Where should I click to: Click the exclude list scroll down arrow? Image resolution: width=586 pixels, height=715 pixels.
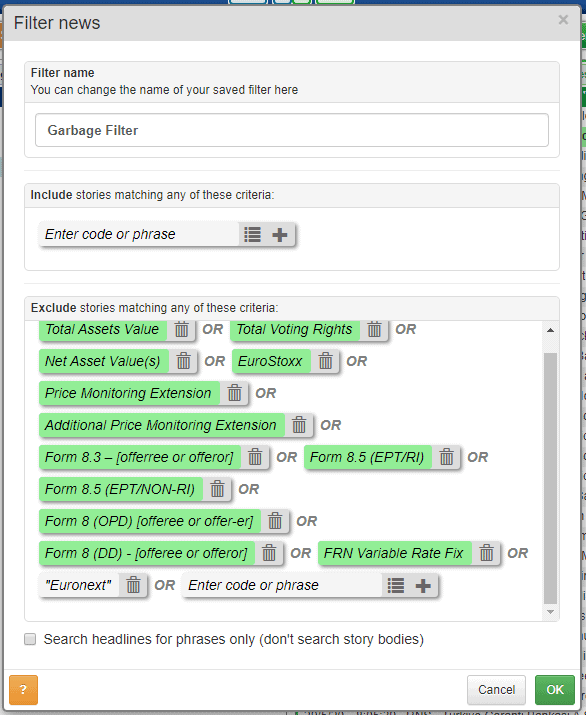pos(550,612)
